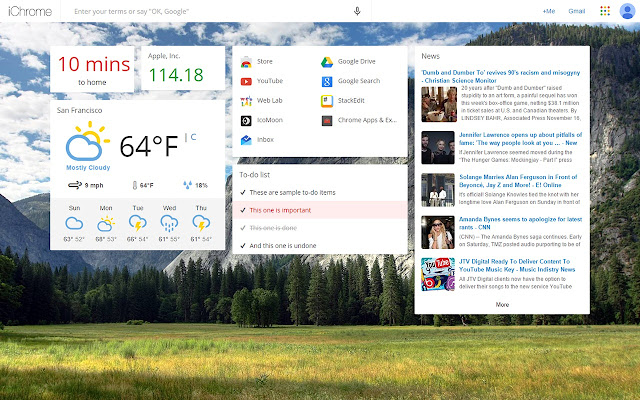Select Tuesday's thunderstorm forecast icon
The image size is (640, 400).
click(x=138, y=224)
